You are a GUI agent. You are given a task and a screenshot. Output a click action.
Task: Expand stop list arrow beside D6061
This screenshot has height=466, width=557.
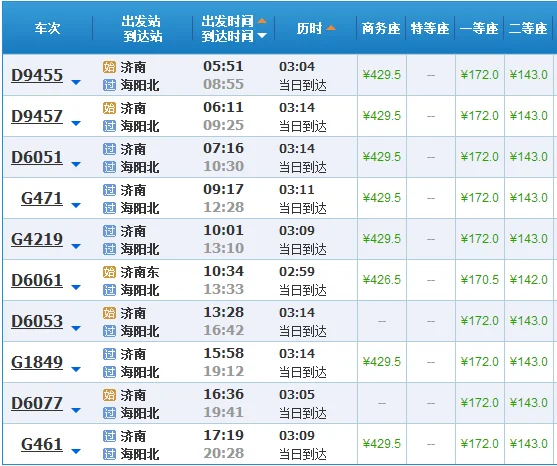click(x=76, y=287)
